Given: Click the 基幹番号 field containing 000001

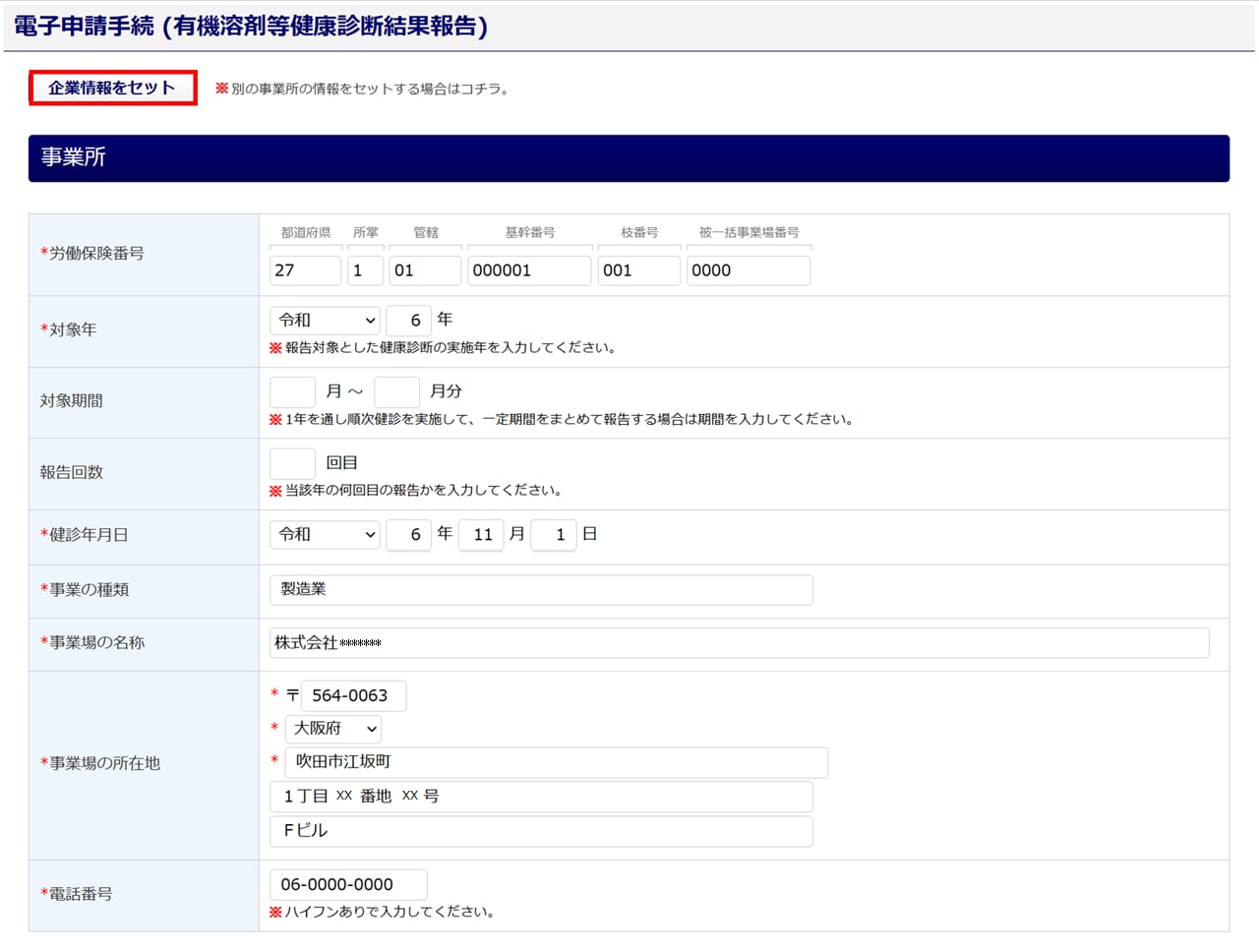Looking at the screenshot, I should (529, 270).
